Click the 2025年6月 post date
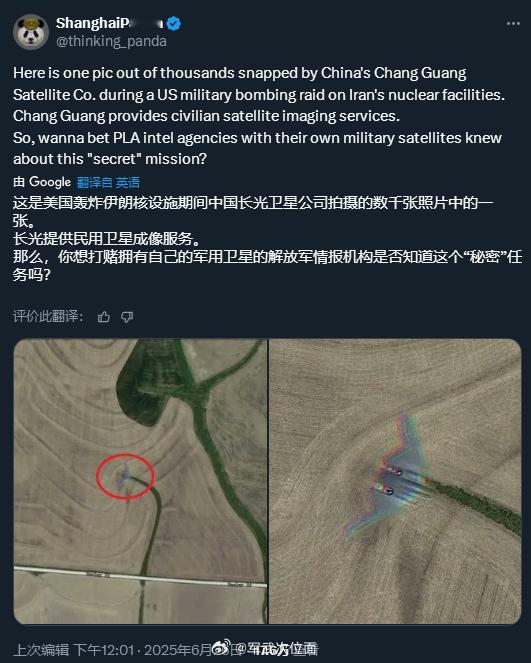The image size is (531, 663). (x=178, y=650)
